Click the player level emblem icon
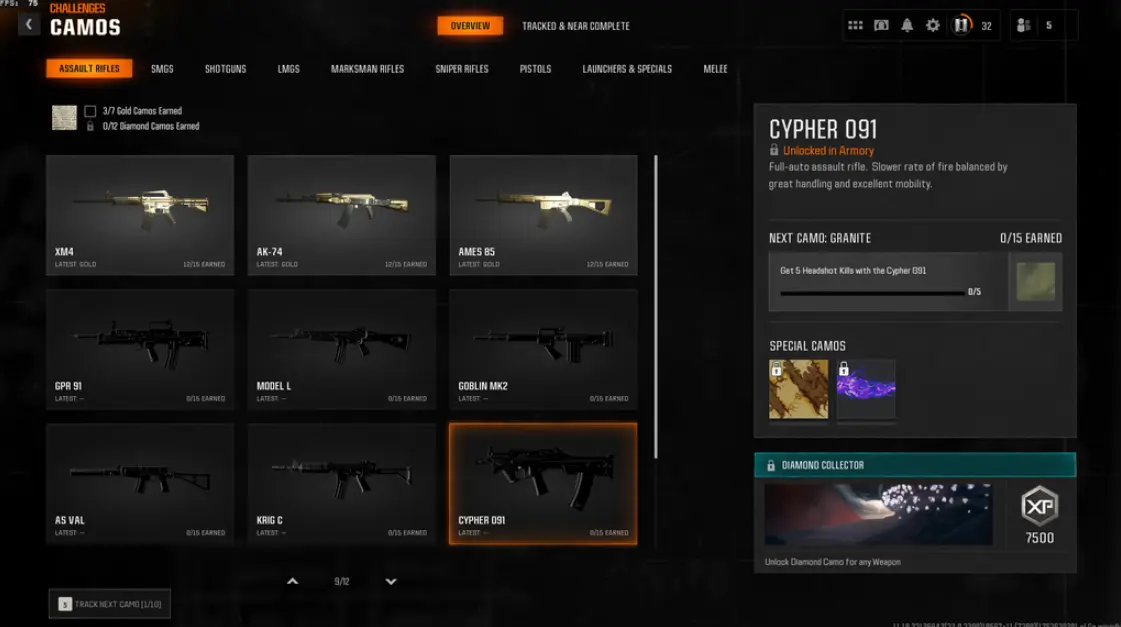Screen dimensions: 1121x627 962,25
